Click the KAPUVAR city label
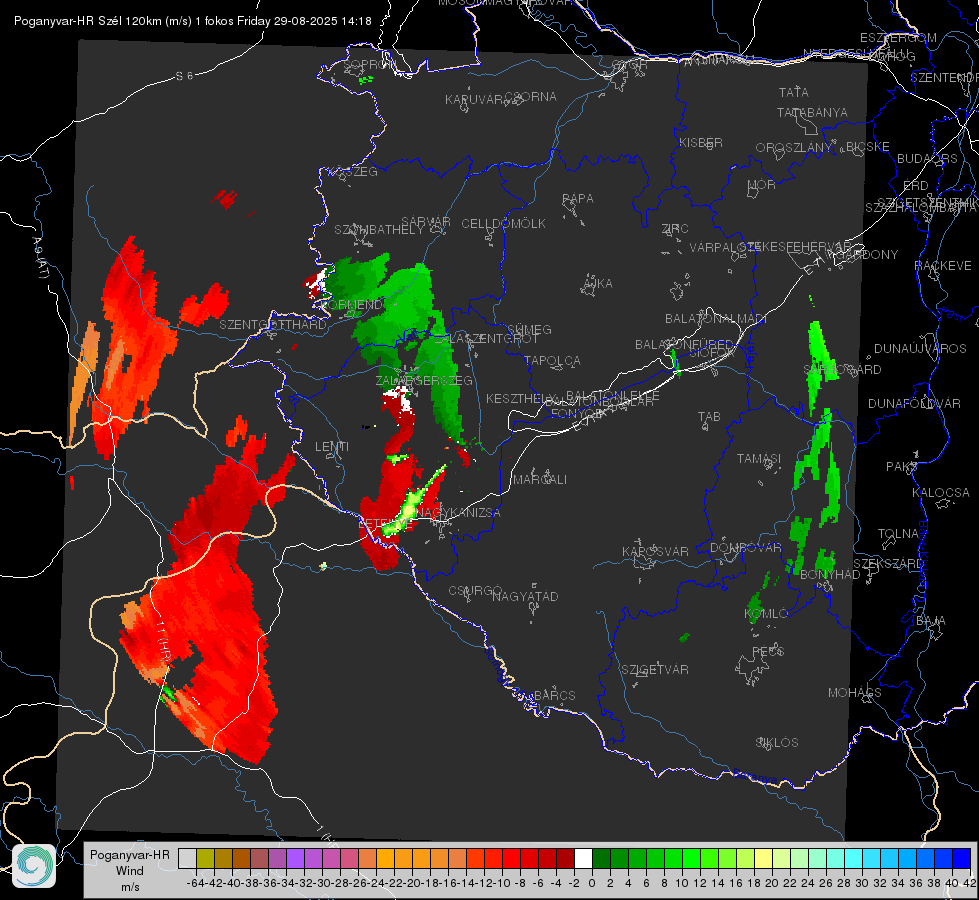 [x=475, y=100]
